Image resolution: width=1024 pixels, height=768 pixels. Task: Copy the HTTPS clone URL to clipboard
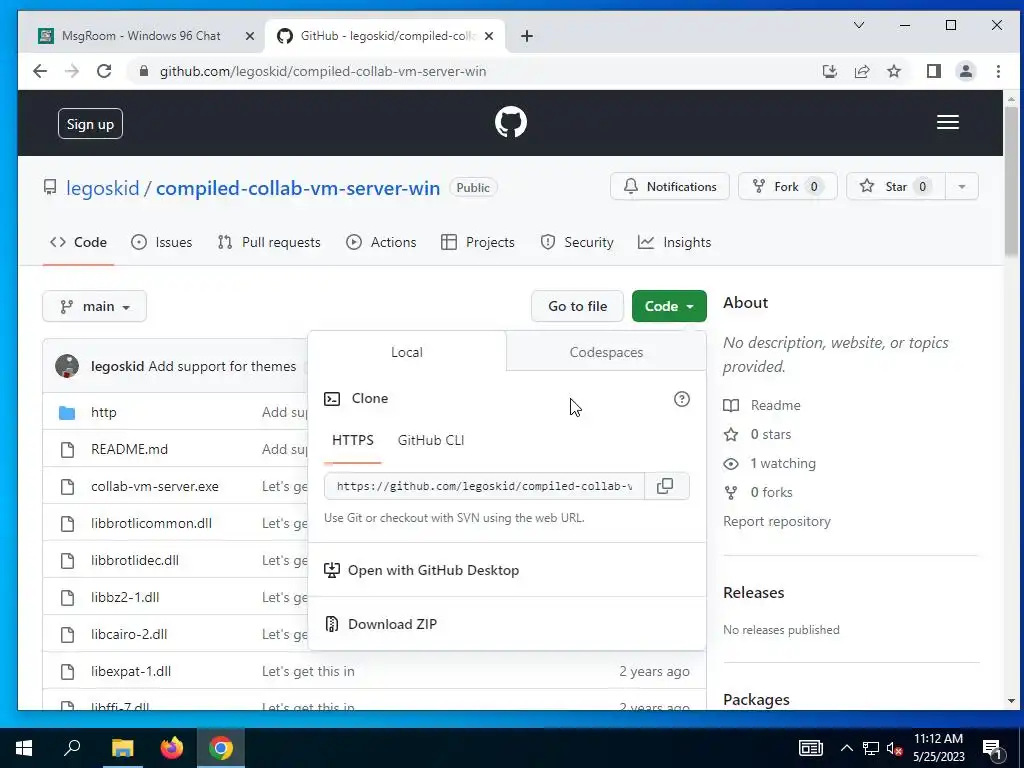tap(665, 486)
